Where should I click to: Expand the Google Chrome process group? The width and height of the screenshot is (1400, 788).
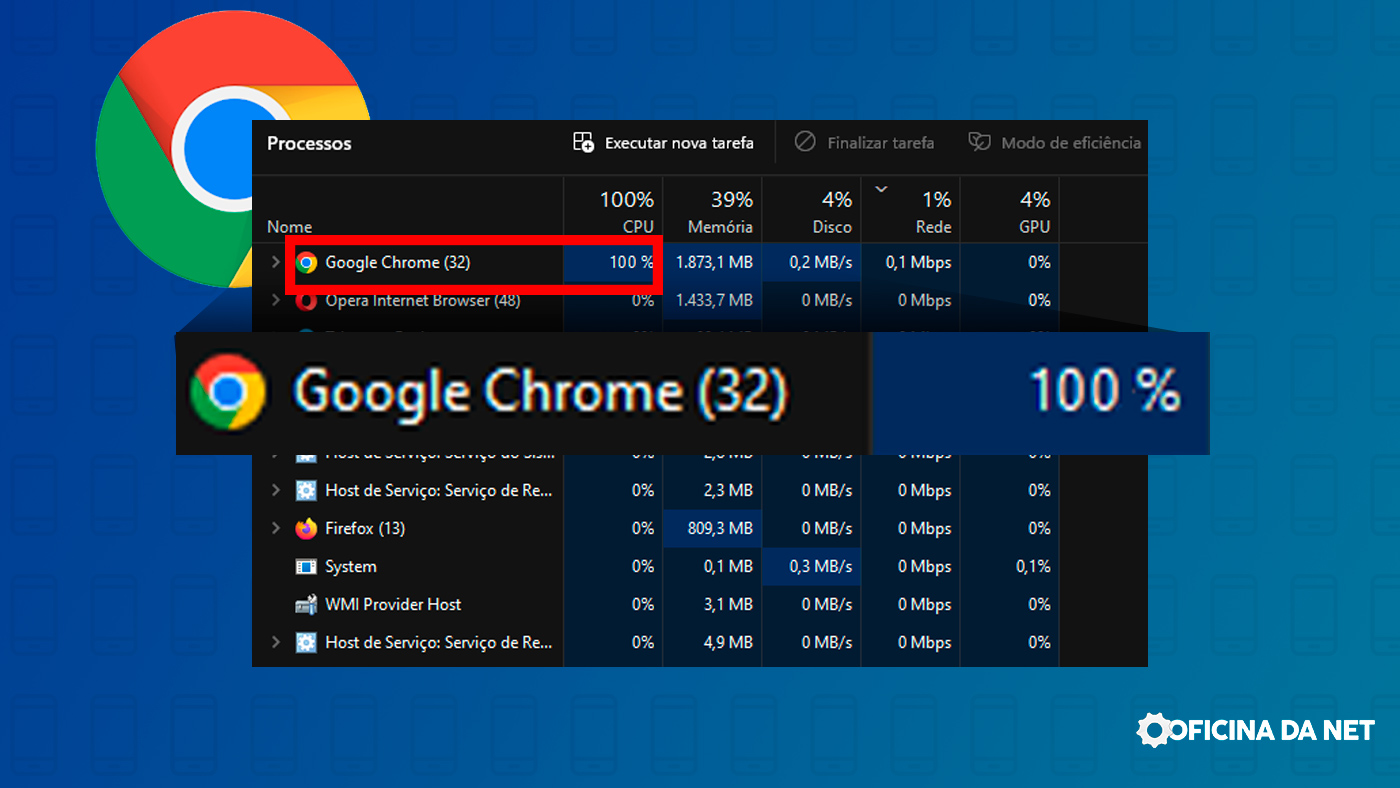274,262
